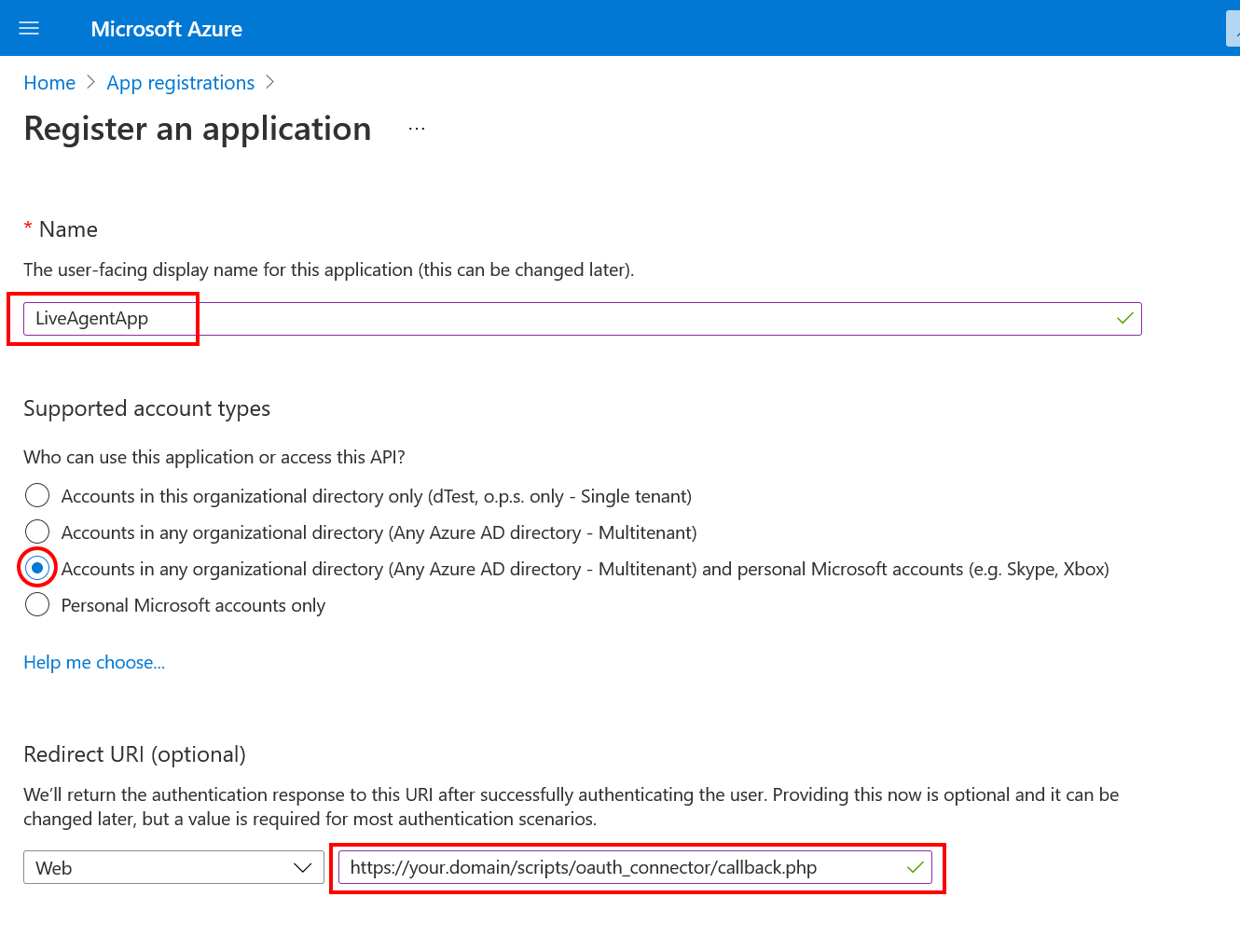Viewport: 1240px width, 952px height.
Task: Select Multitenant and personal Microsoft accounts radio
Action: (x=37, y=568)
